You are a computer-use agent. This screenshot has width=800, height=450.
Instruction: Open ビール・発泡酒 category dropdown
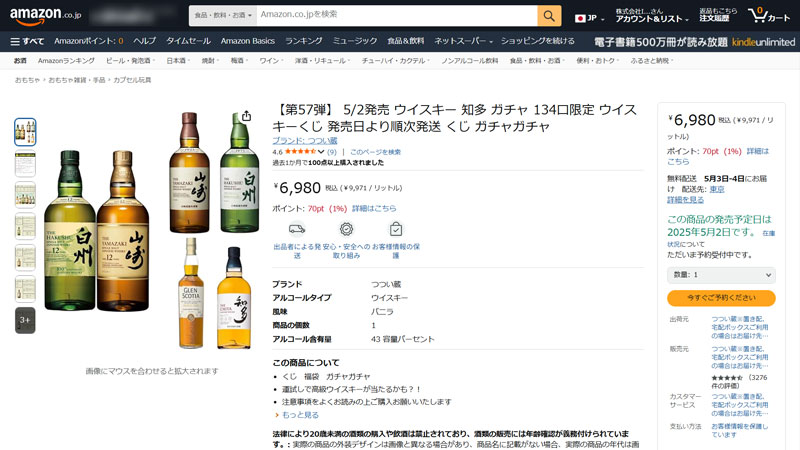tap(130, 61)
